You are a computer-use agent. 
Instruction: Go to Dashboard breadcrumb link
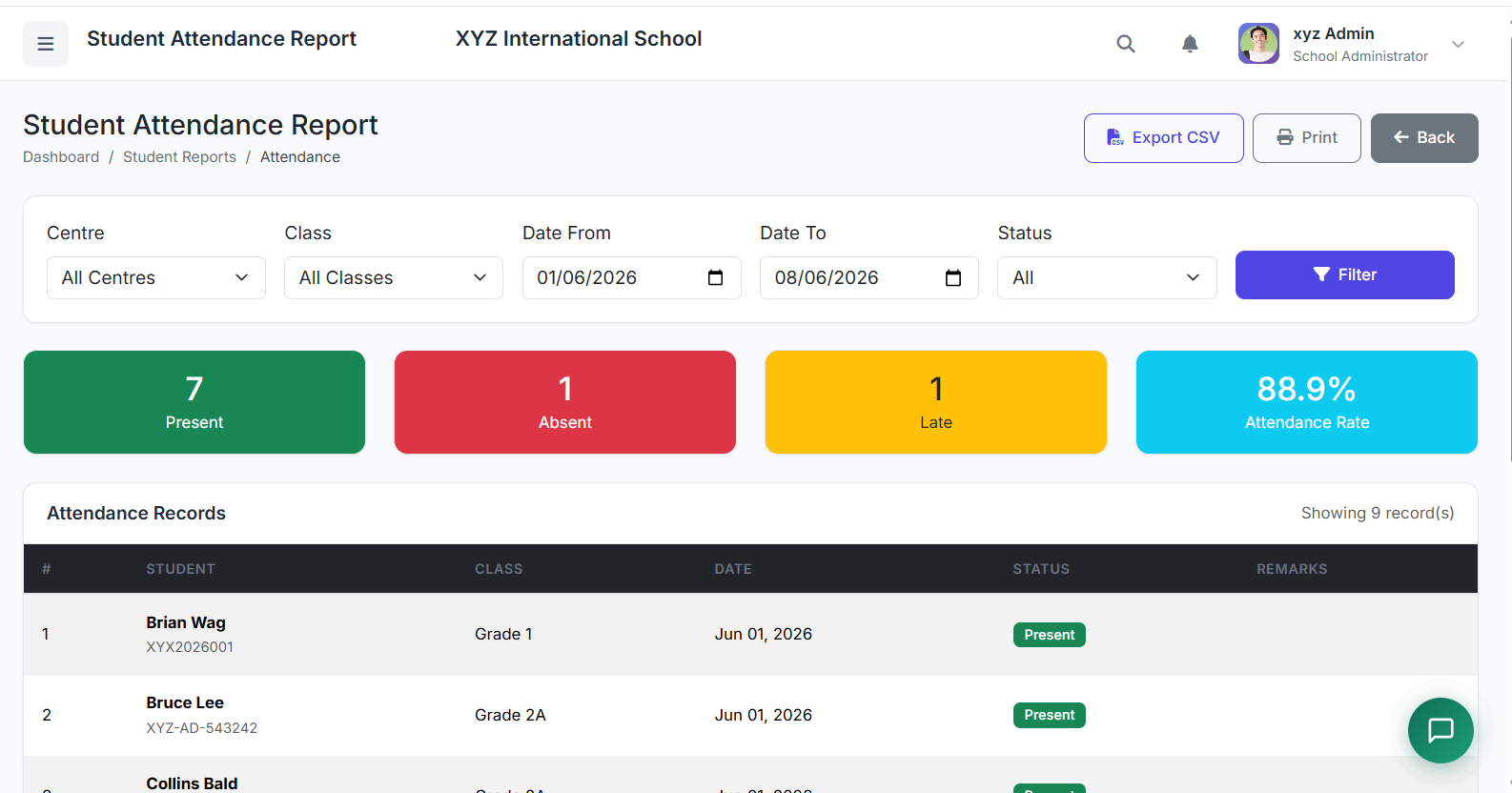61,157
